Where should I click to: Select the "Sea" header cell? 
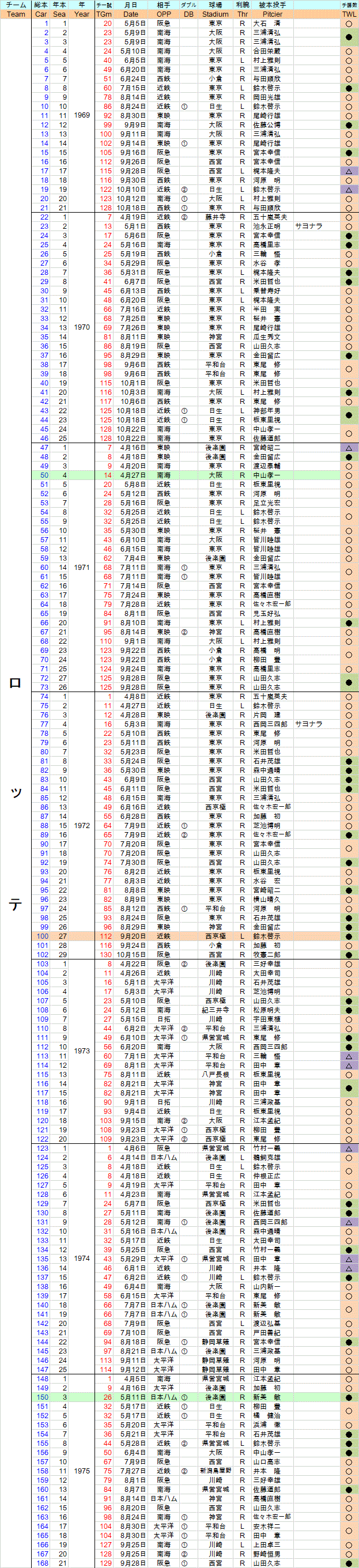[x=59, y=14]
